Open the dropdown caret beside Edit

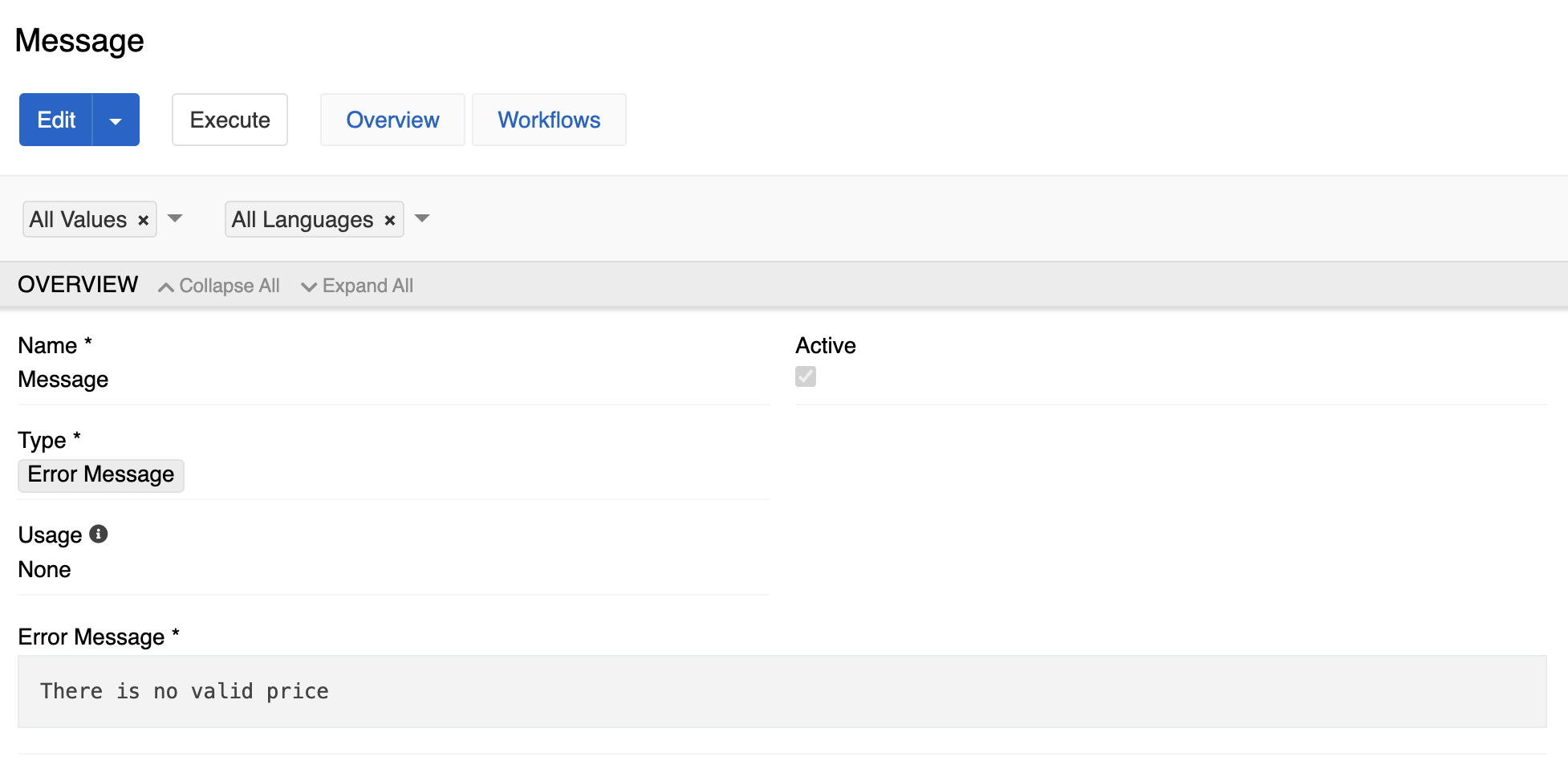click(x=116, y=120)
